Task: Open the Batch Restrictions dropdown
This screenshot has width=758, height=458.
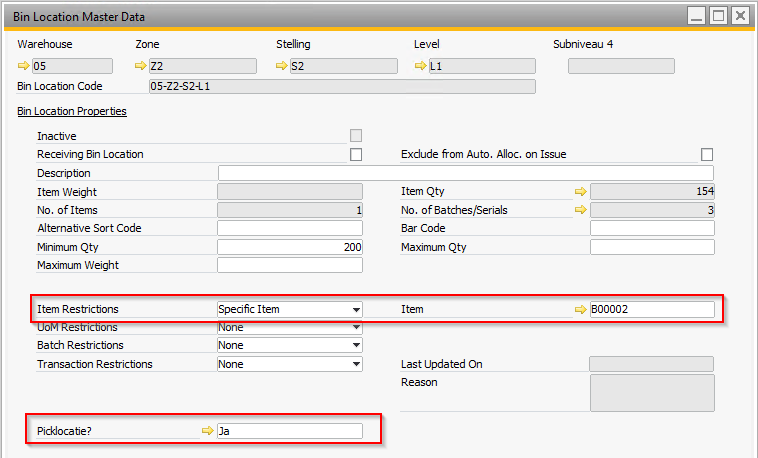Action: click(356, 346)
